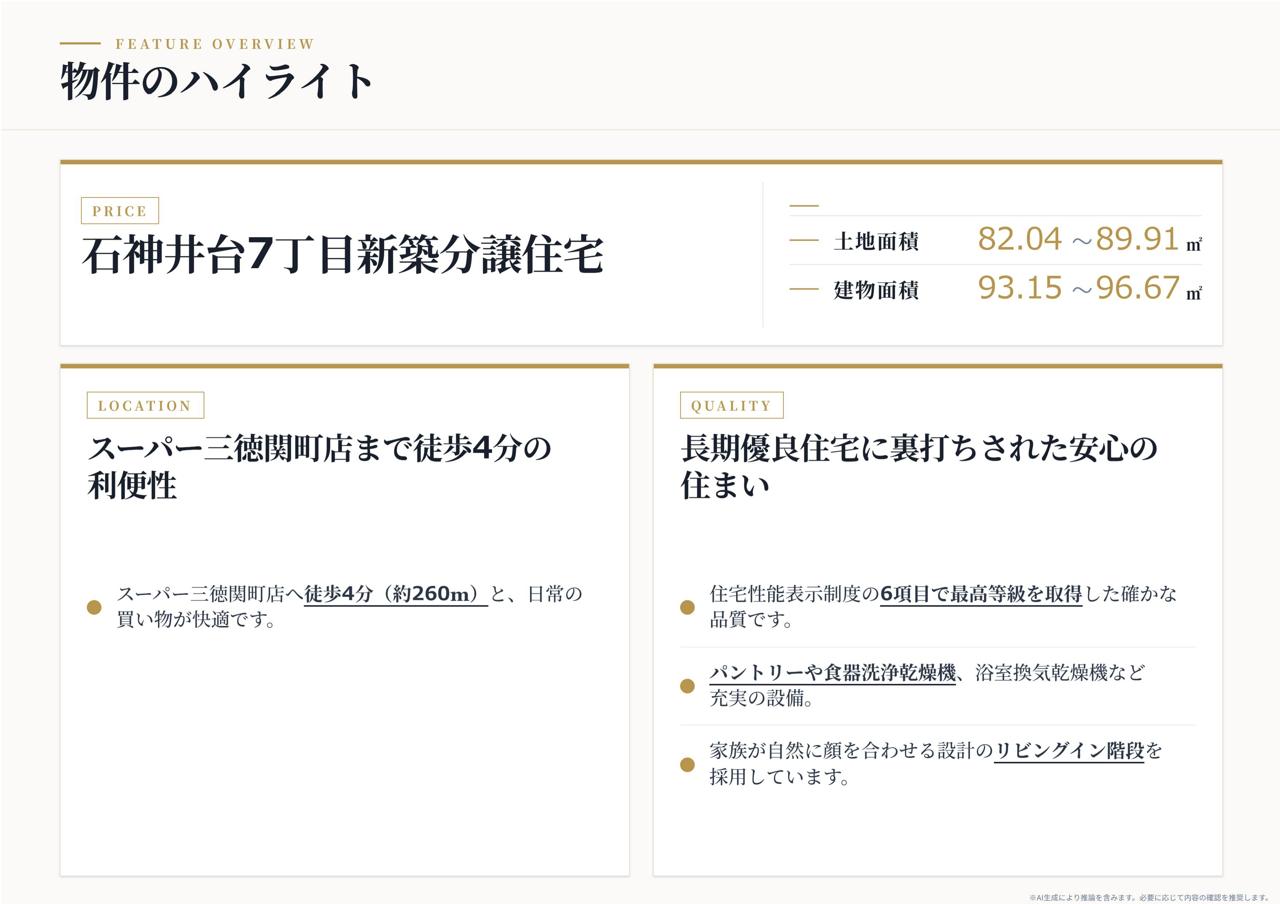Click the underlined パントリーや食器洗浄乾燥機 text
The image size is (1280, 904).
click(x=833, y=672)
